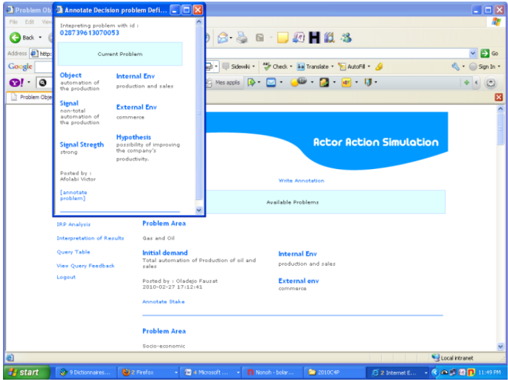Click the Edit page icon beside Print
508x380 pixels.
pyautogui.click(x=260, y=38)
